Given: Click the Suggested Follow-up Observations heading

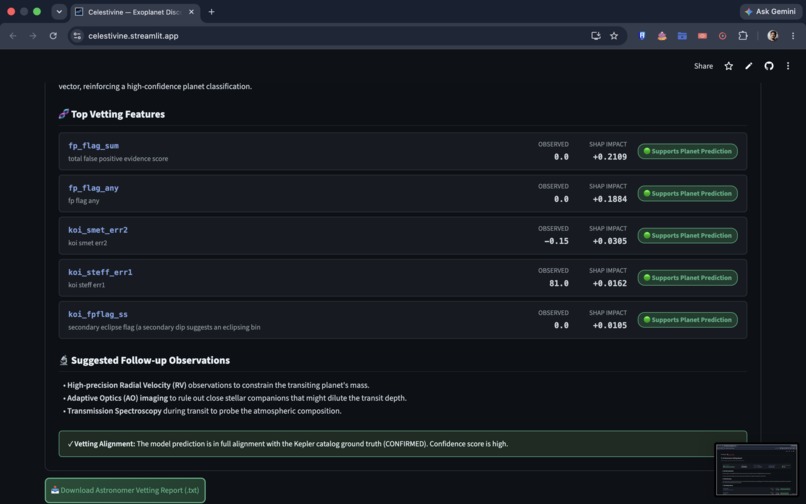Looking at the screenshot, I should tap(150, 361).
